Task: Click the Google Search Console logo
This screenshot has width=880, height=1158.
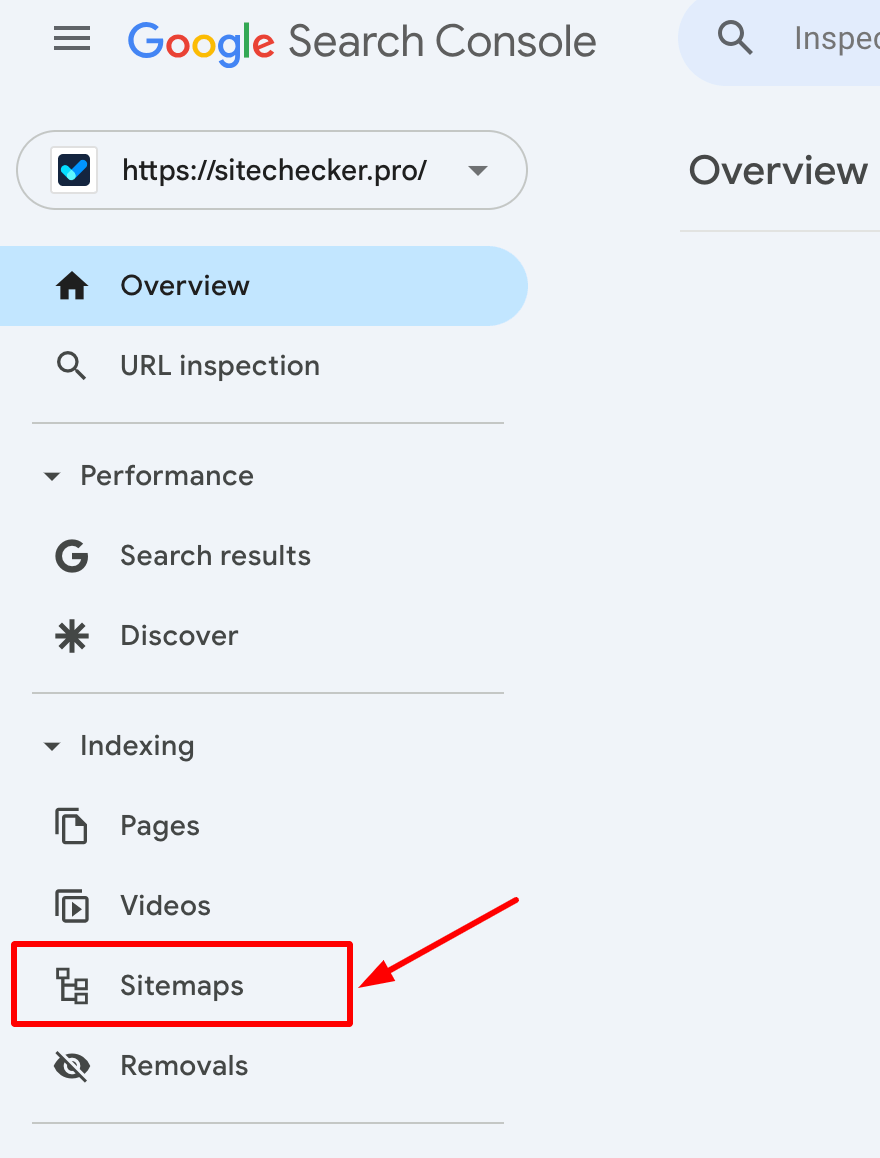Action: tap(360, 40)
